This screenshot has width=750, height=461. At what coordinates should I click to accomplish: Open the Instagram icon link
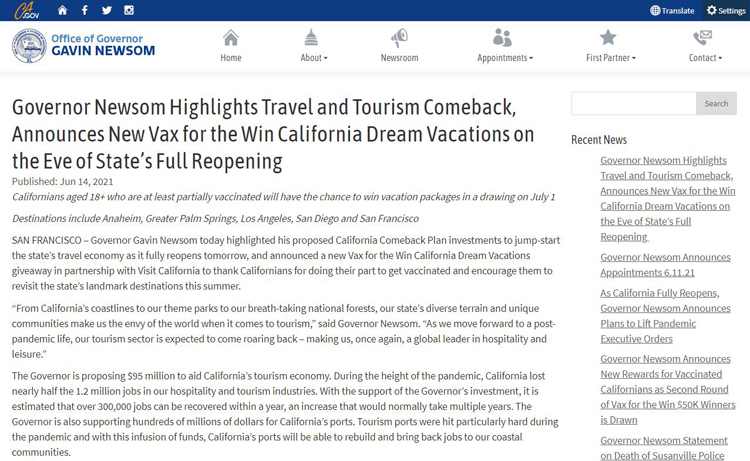[128, 10]
